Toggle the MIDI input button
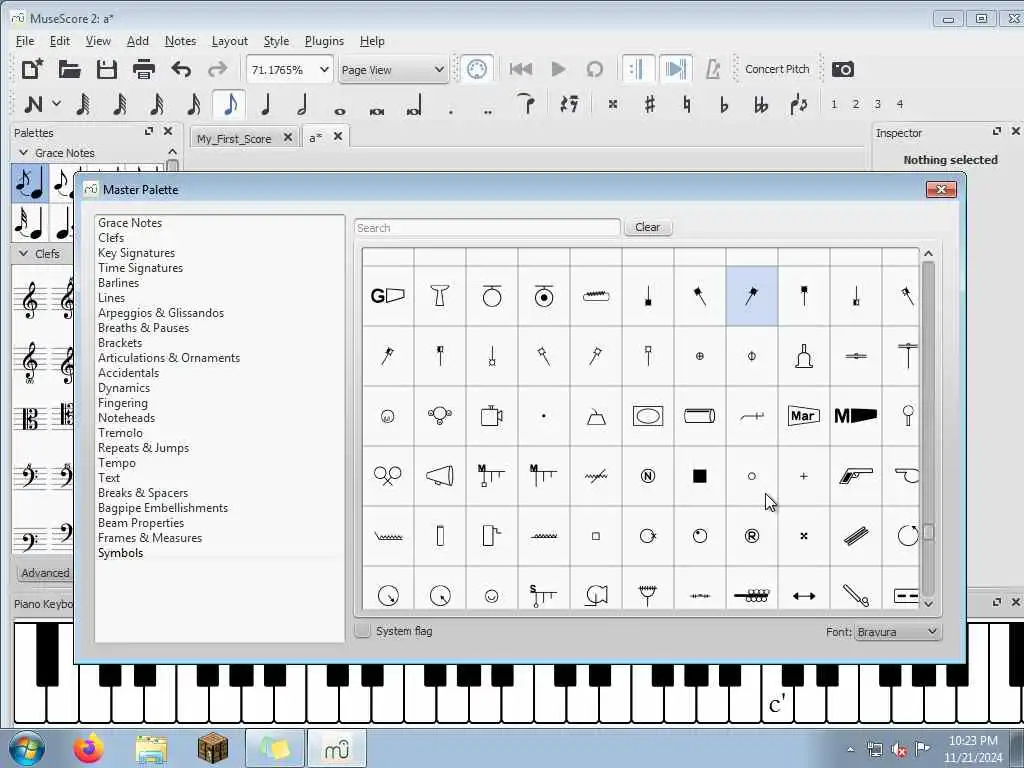Viewport: 1024px width, 768px height. 477,69
